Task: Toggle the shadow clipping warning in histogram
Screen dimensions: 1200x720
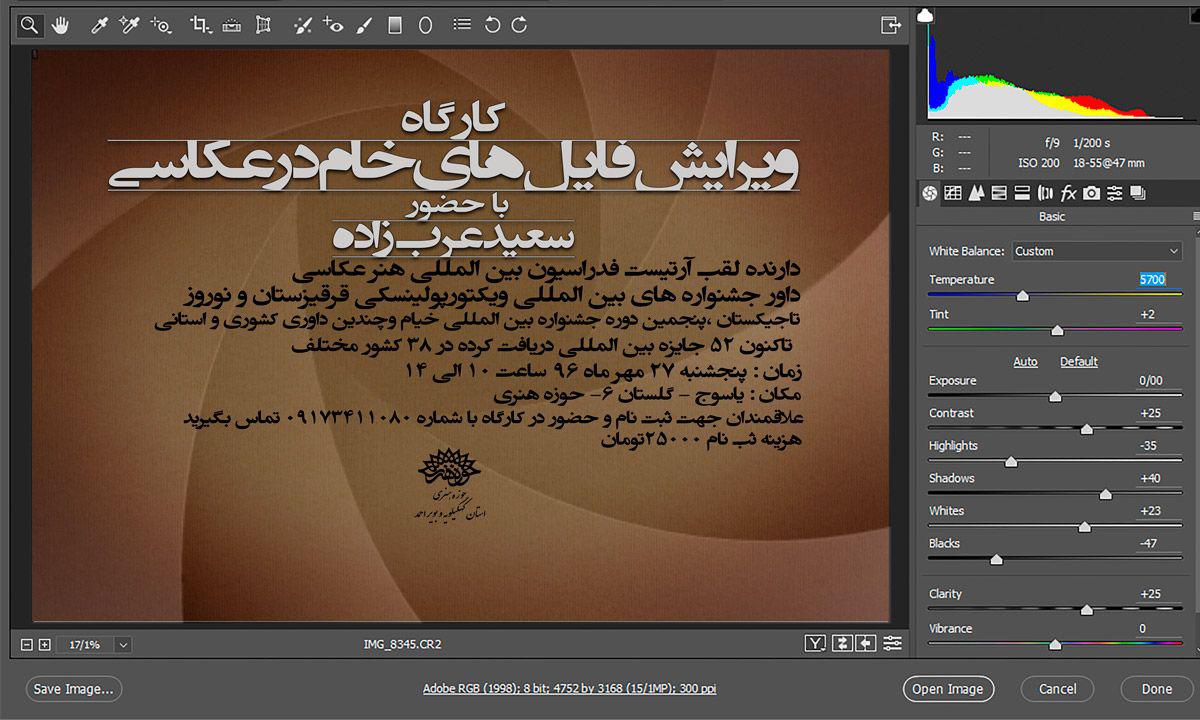Action: pos(926,15)
